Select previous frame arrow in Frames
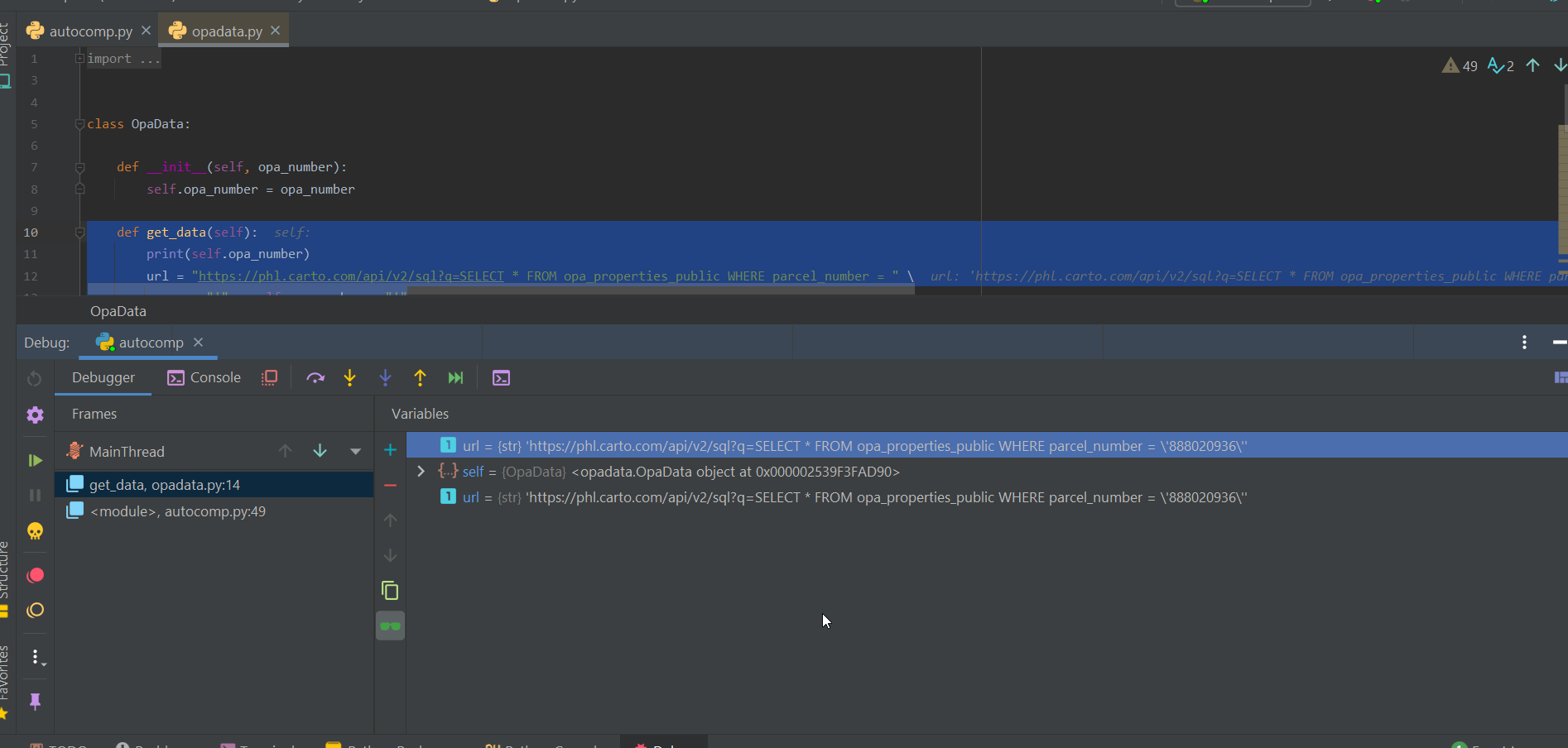Screen dimensions: 1568x748 (286, 451)
